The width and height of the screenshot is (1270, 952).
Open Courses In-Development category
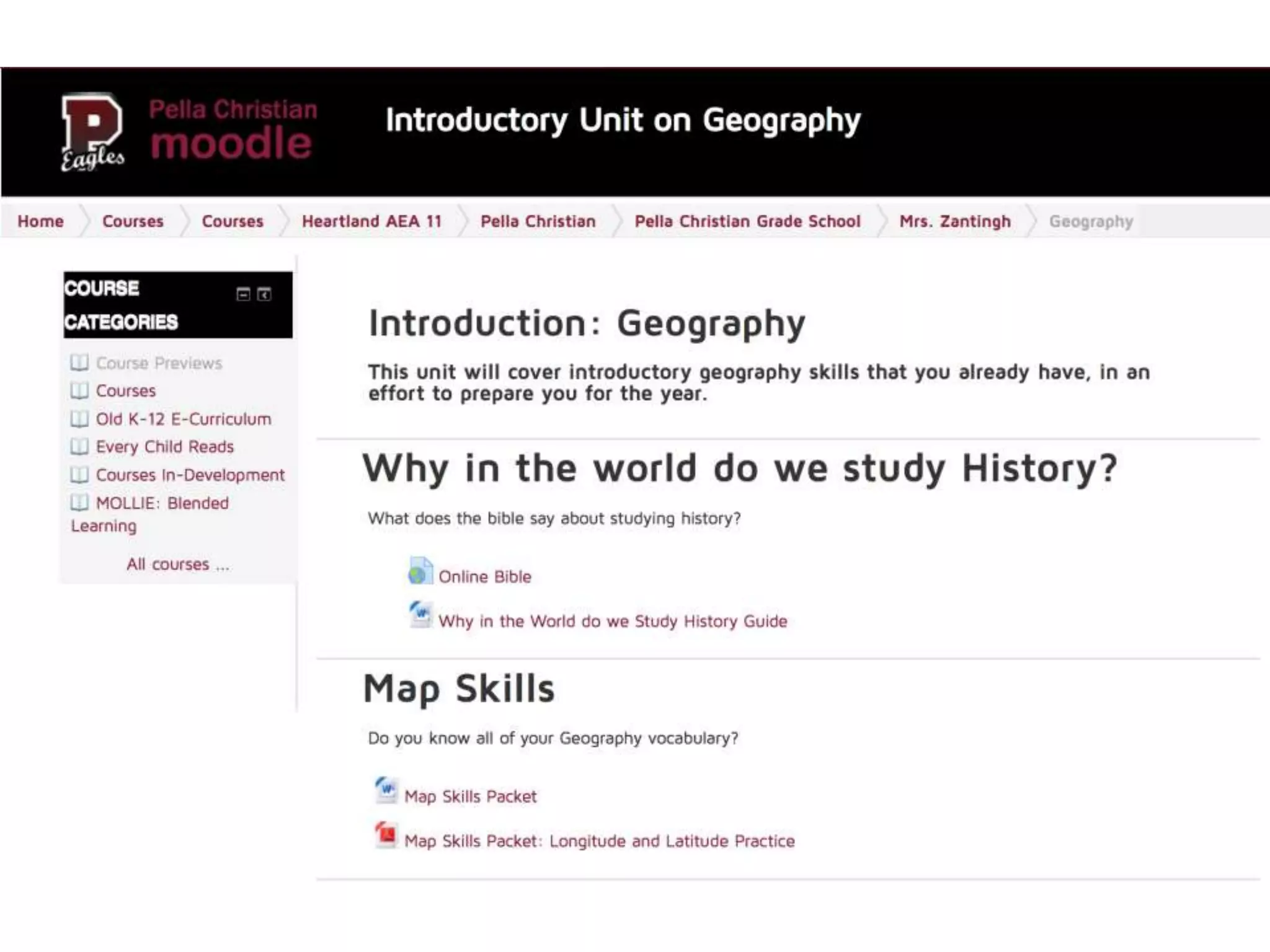pos(190,475)
